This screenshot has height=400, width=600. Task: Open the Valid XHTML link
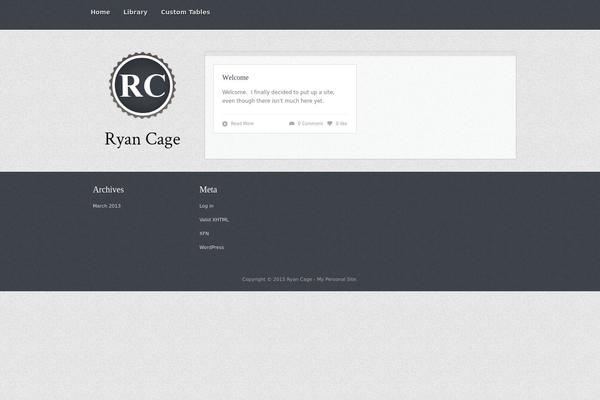(x=214, y=220)
